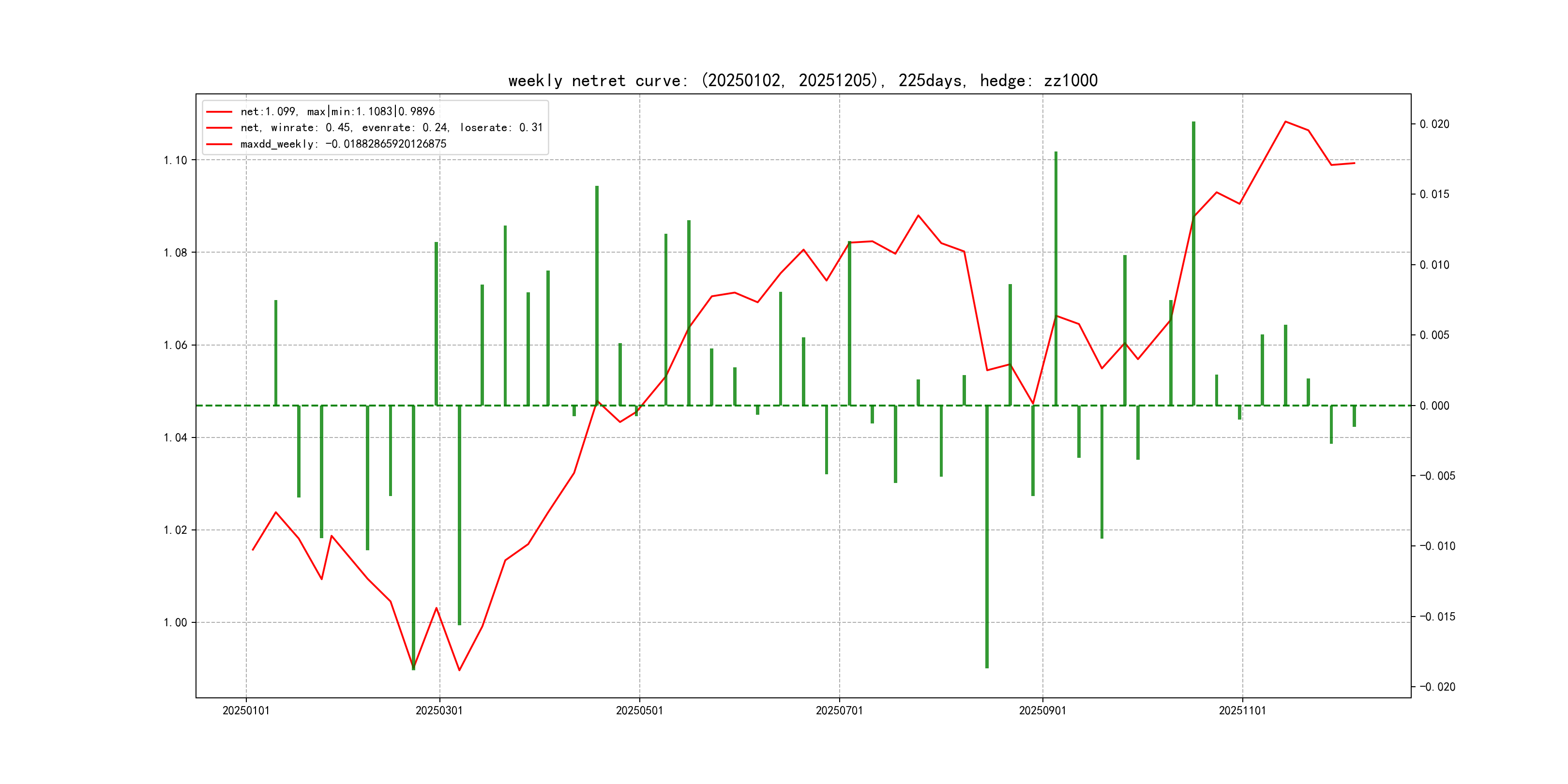
Task: Click the 20250701 x-axis label
Action: coord(839,710)
